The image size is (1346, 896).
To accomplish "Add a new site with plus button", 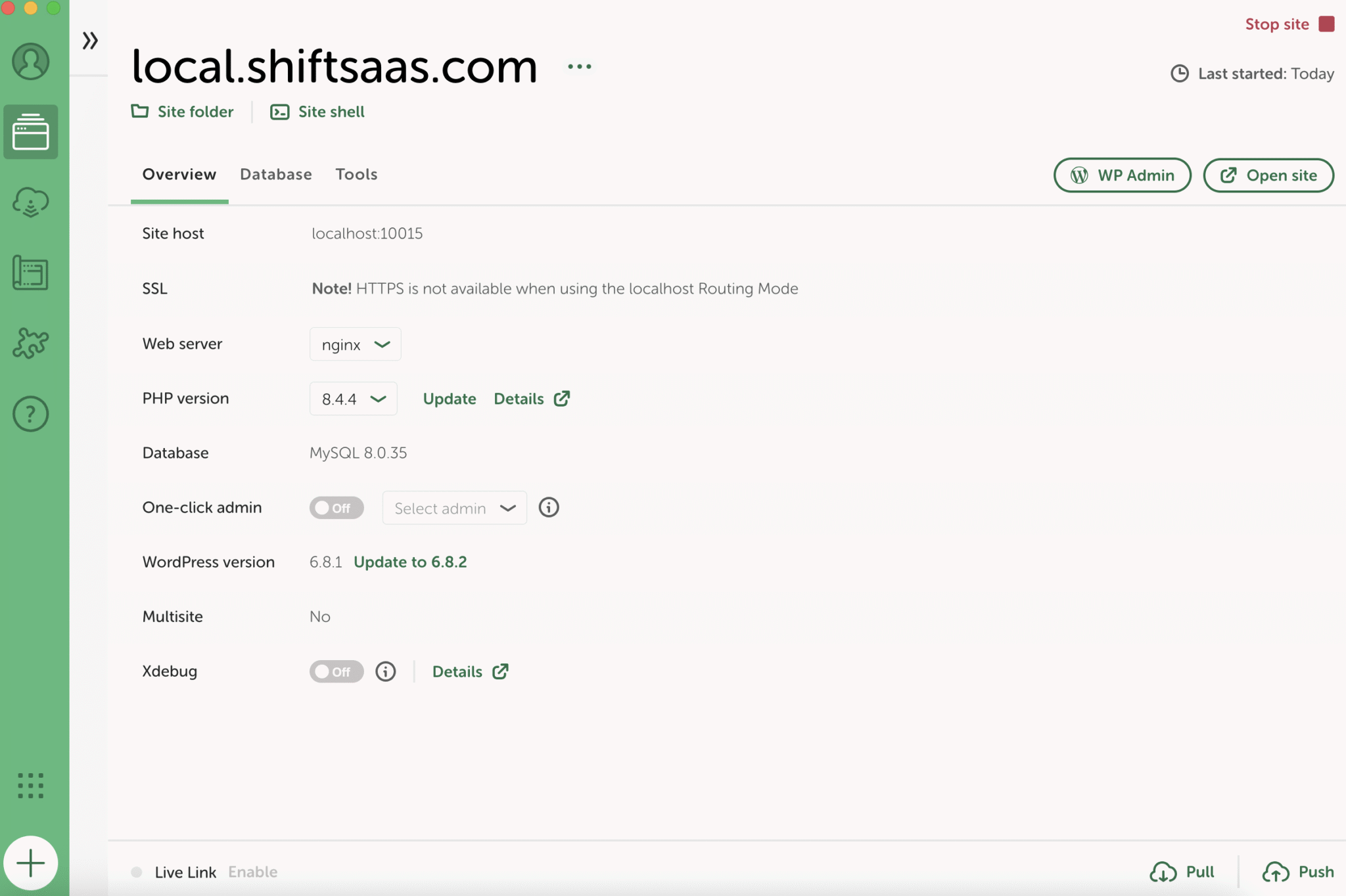I will 30,863.
